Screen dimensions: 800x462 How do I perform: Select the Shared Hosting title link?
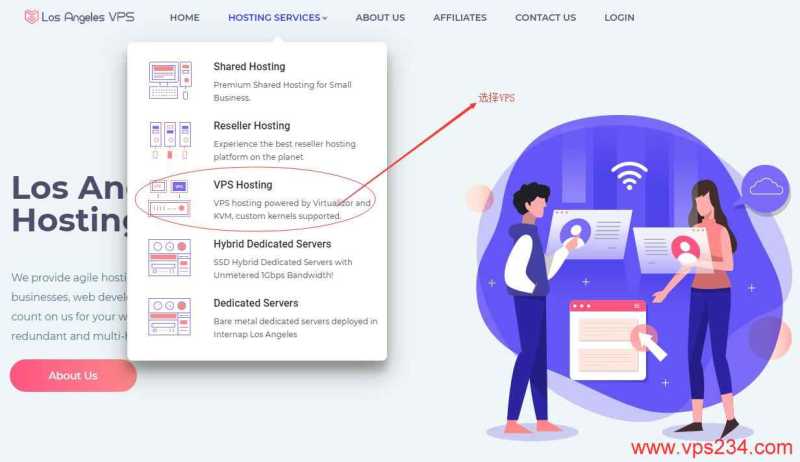click(249, 66)
